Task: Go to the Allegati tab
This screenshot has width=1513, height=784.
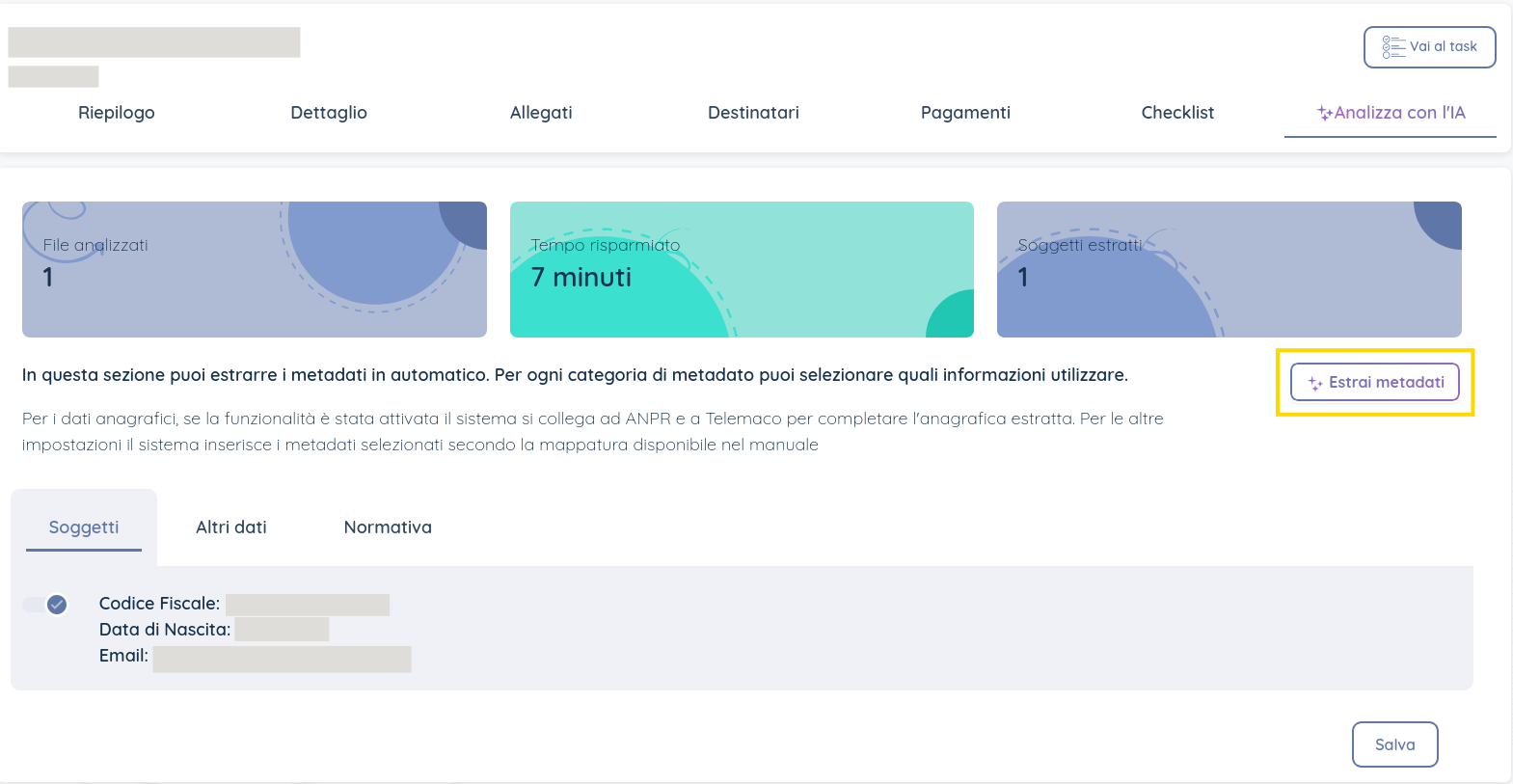Action: pos(541,113)
